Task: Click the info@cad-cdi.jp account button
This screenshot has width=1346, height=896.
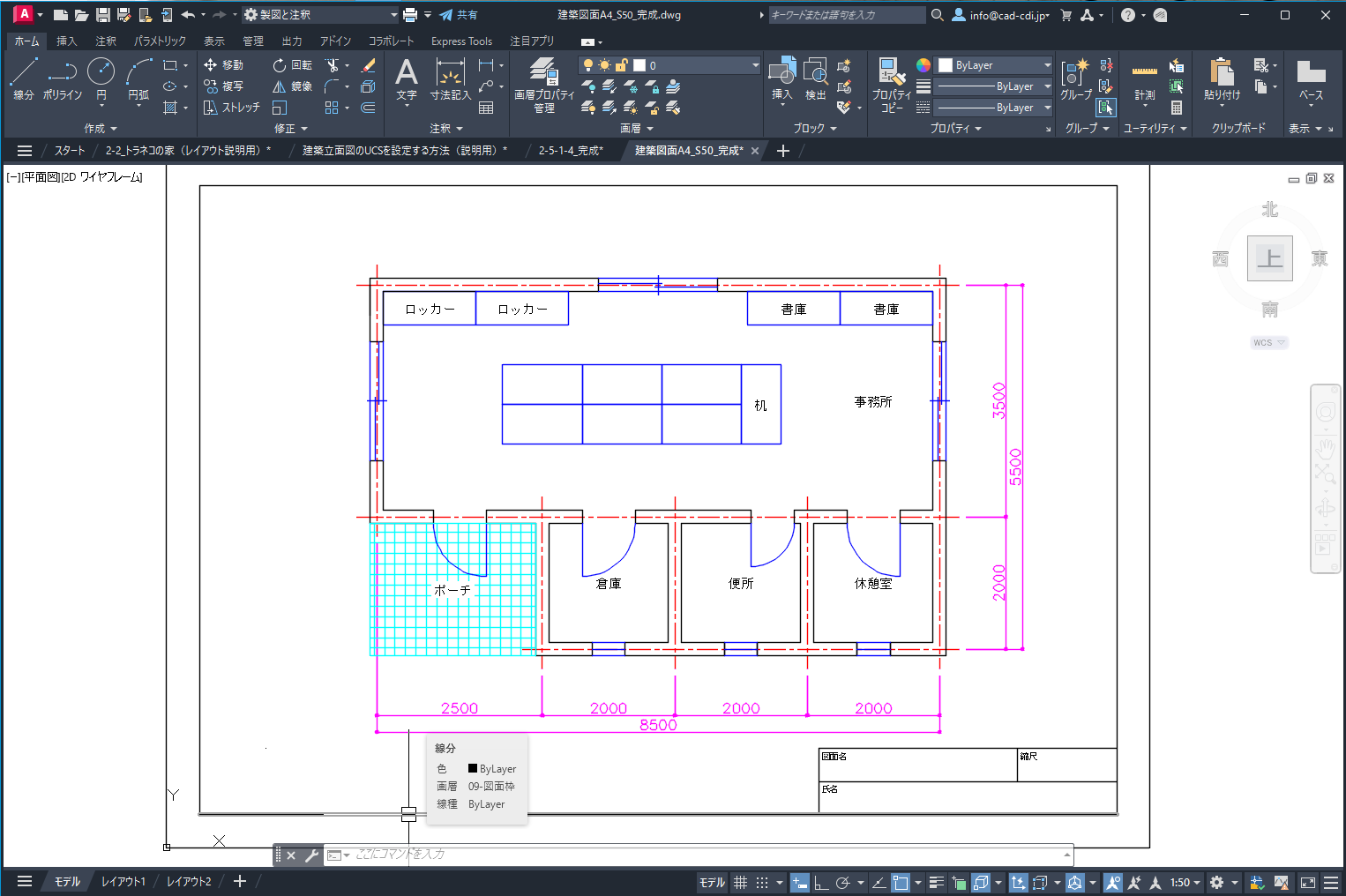Action: tap(1000, 15)
